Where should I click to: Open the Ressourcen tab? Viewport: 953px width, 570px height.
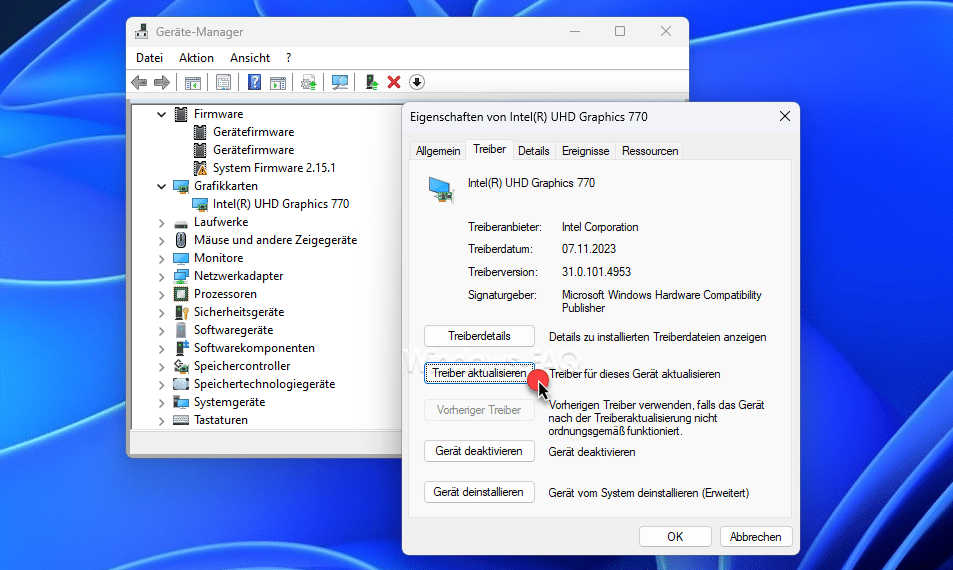(650, 151)
